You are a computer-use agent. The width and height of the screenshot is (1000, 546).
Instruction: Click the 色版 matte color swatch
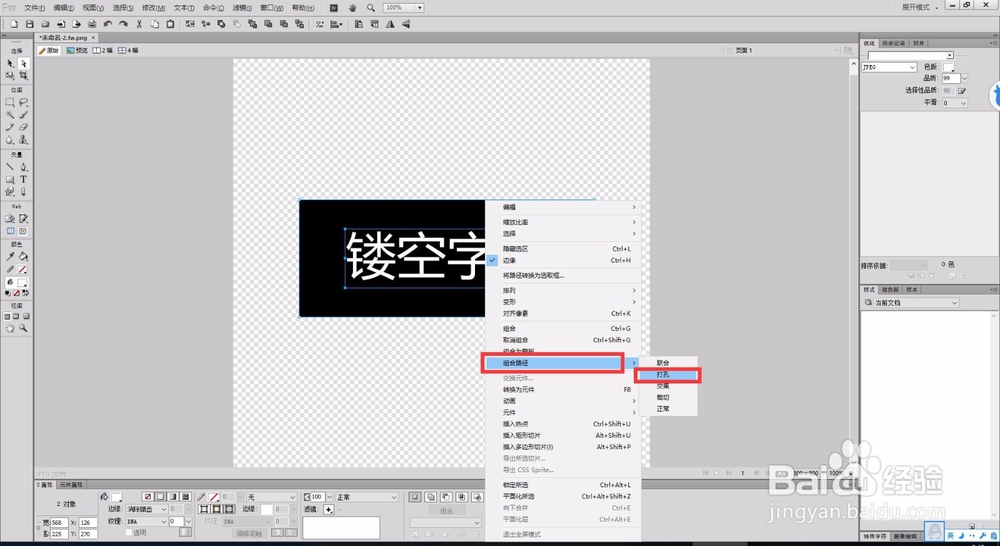949,67
